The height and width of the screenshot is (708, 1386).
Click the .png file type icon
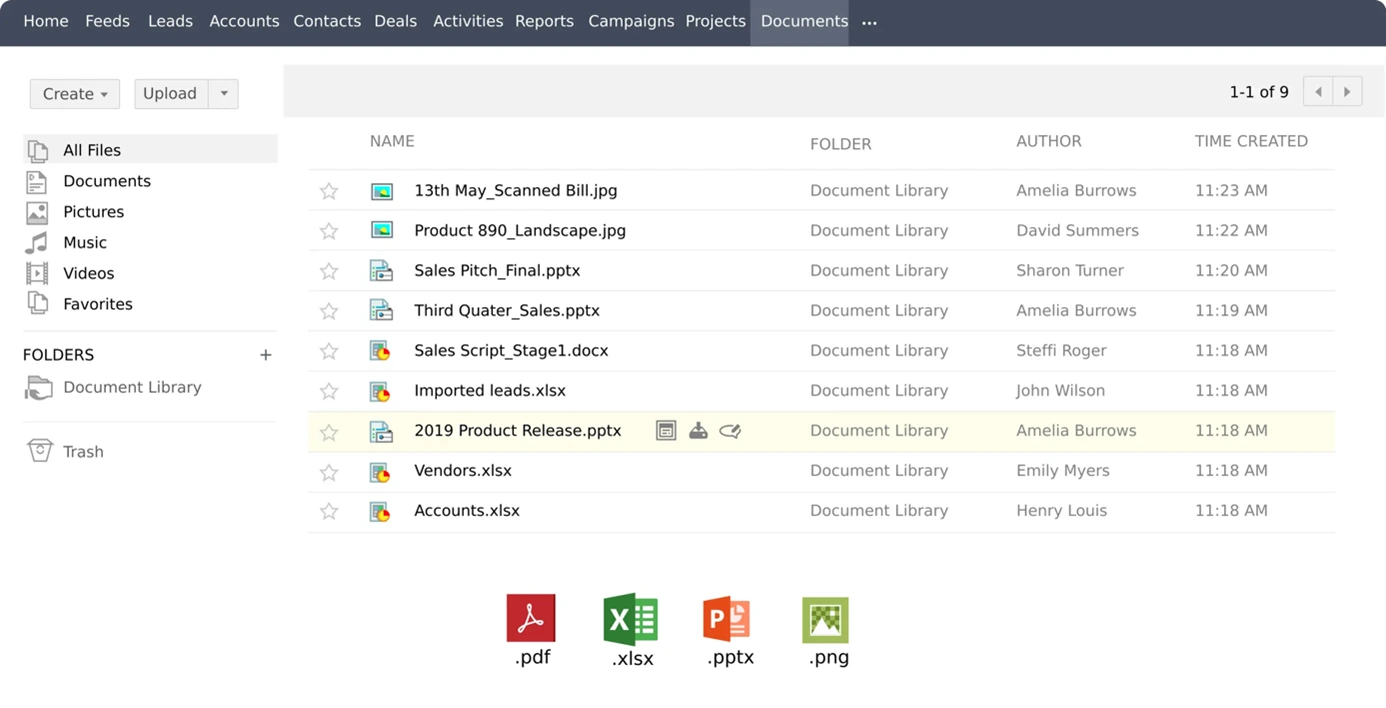[825, 620]
